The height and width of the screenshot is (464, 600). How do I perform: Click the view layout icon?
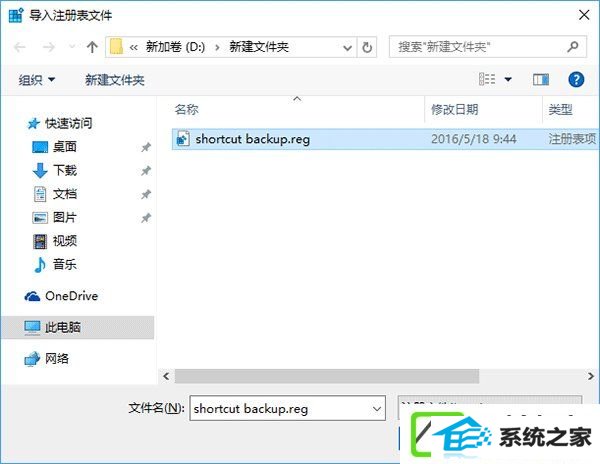pyautogui.click(x=487, y=79)
